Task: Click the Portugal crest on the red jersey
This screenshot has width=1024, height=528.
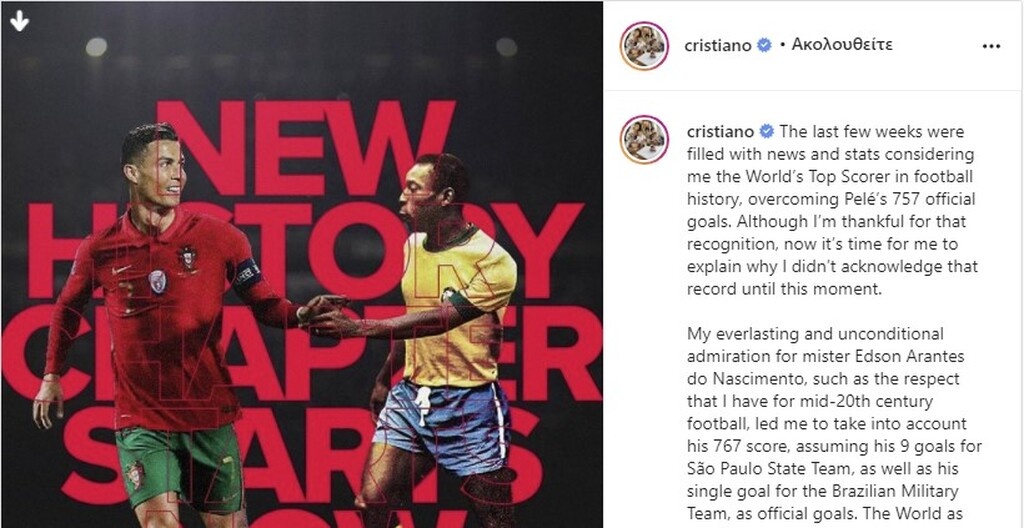Action: coord(187,256)
